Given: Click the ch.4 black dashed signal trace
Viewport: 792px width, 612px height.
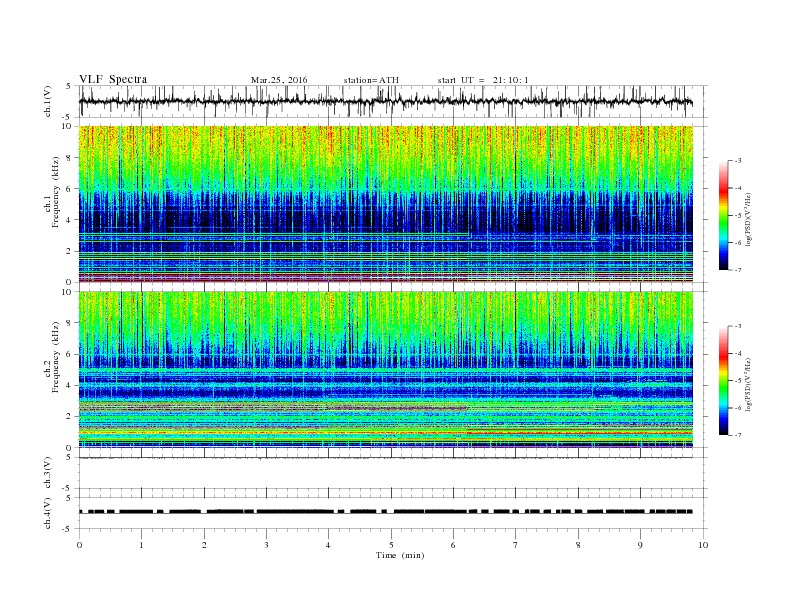Looking at the screenshot, I should click(386, 512).
